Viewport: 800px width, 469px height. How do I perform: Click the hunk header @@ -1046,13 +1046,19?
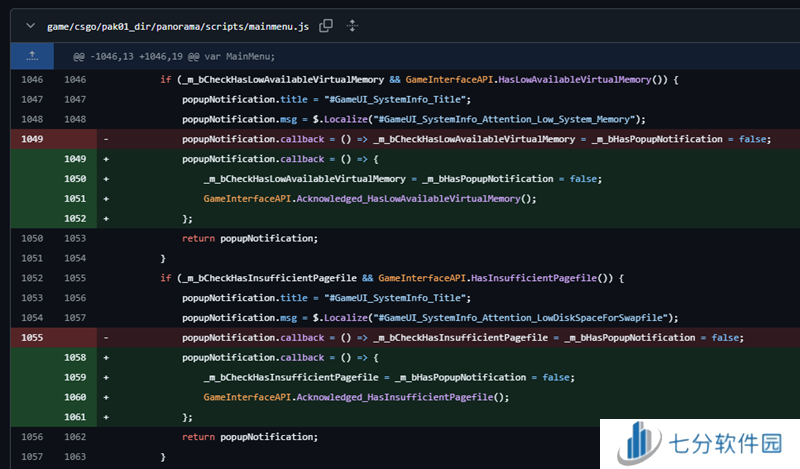coord(180,56)
